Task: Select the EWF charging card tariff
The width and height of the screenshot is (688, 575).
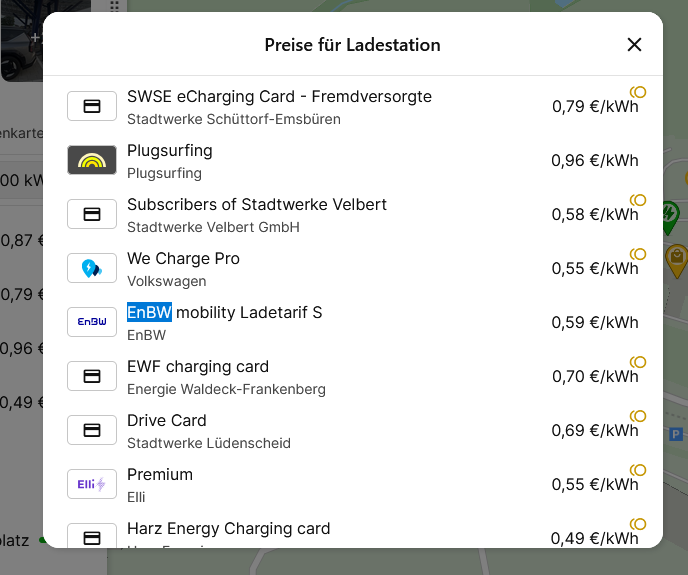Action: (197, 367)
